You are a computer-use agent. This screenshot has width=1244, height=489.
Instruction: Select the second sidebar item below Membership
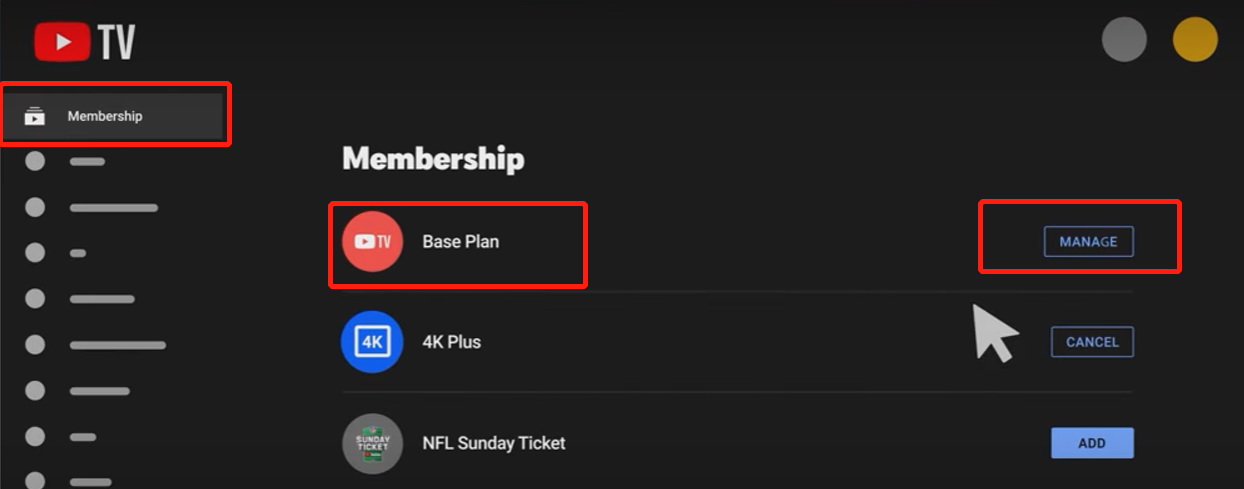pos(113,208)
